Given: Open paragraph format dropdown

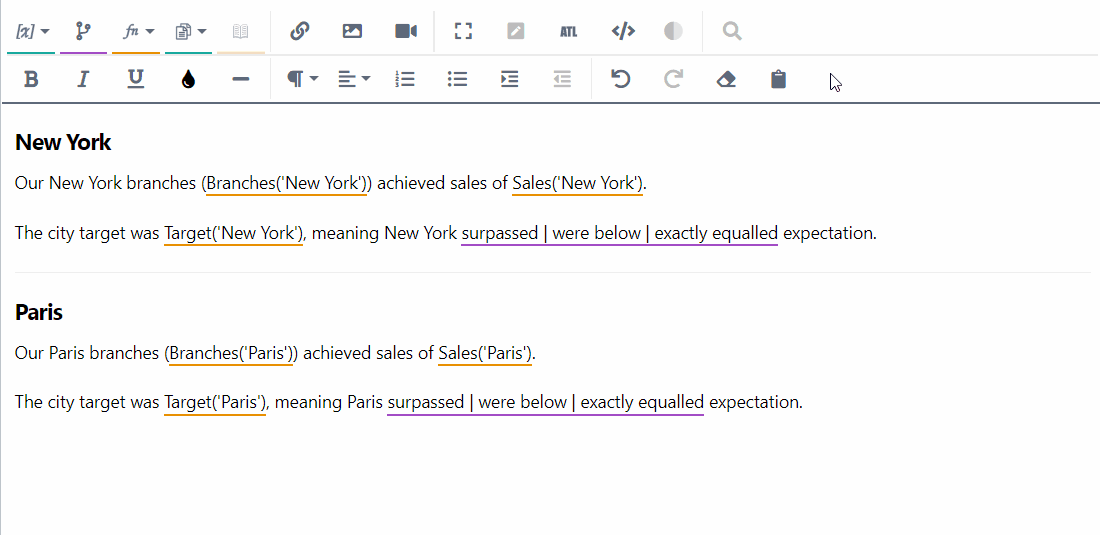Looking at the screenshot, I should (302, 79).
